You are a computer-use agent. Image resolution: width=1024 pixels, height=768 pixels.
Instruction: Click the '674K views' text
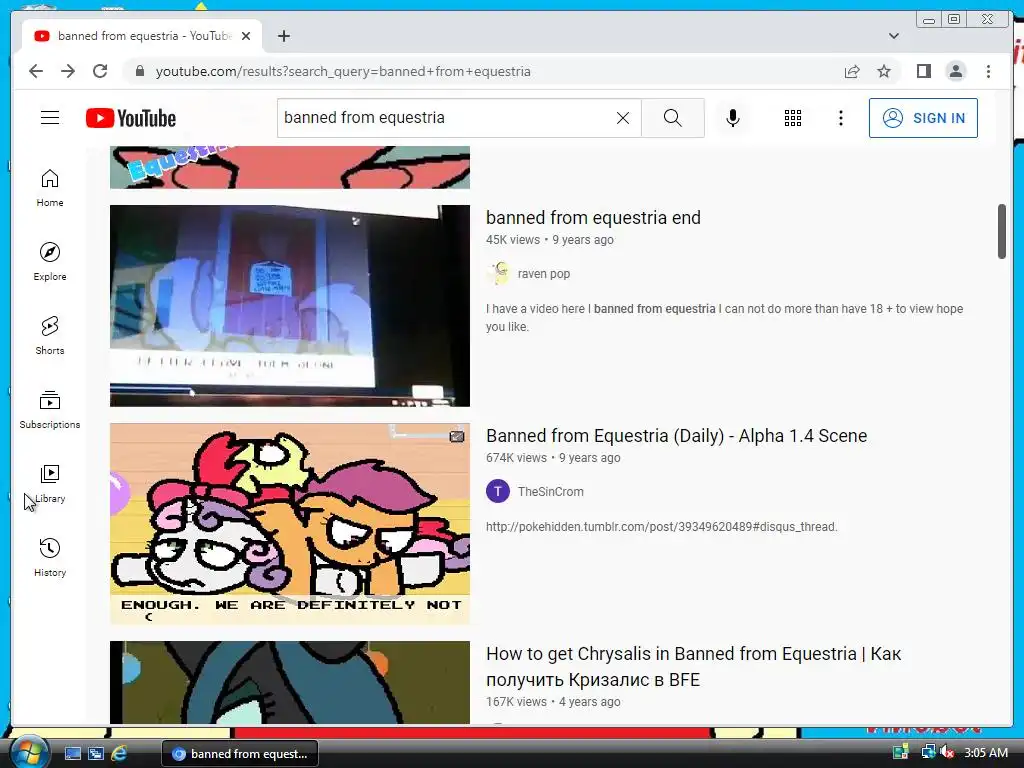[516, 458]
